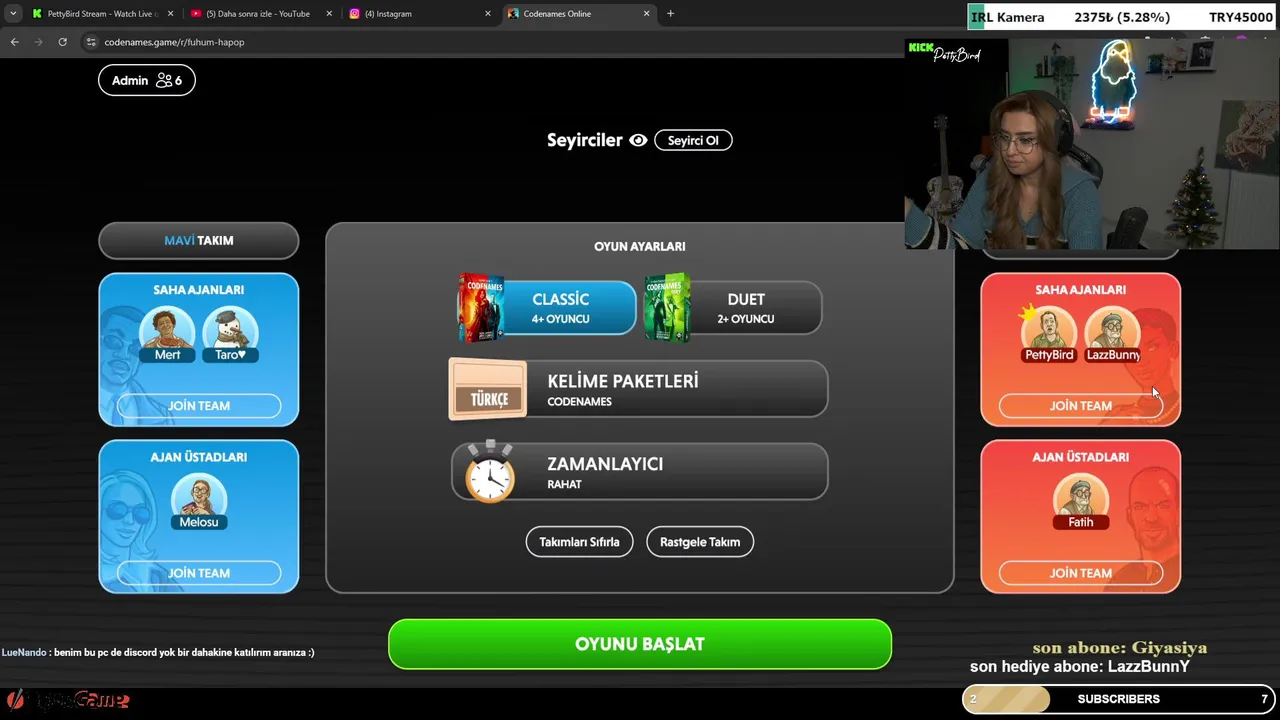The height and width of the screenshot is (720, 1280).
Task: Join blue team field agents
Action: pos(199,406)
